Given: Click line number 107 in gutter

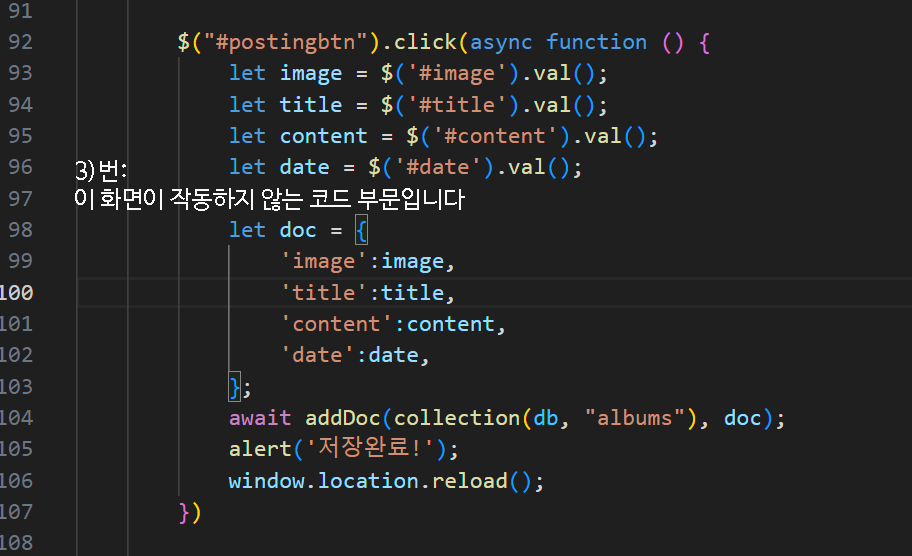Looking at the screenshot, I should click(x=16, y=512).
